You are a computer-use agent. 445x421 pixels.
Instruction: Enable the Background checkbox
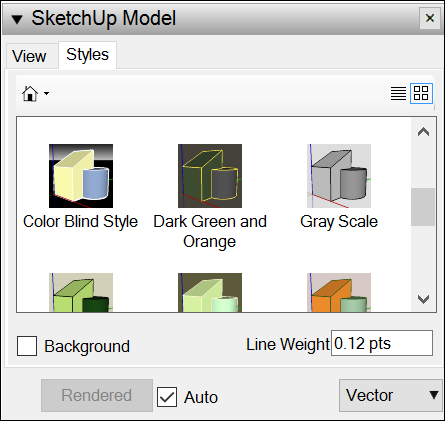[27, 346]
